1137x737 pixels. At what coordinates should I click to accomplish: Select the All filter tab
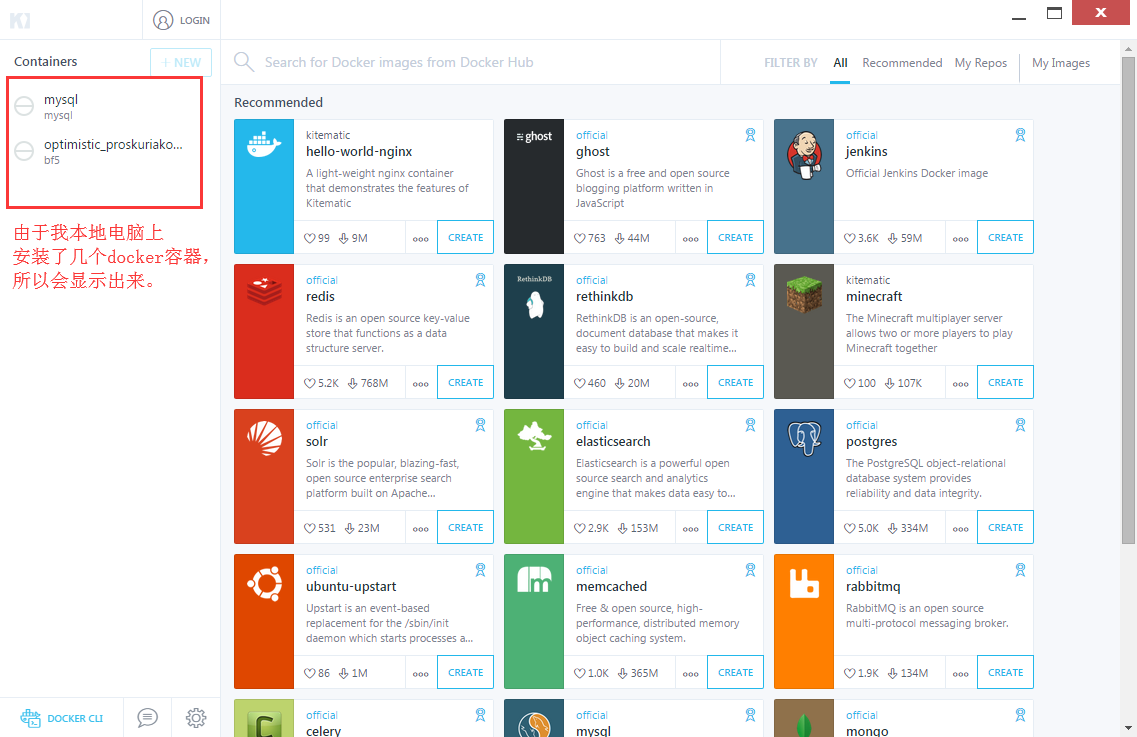coord(840,63)
